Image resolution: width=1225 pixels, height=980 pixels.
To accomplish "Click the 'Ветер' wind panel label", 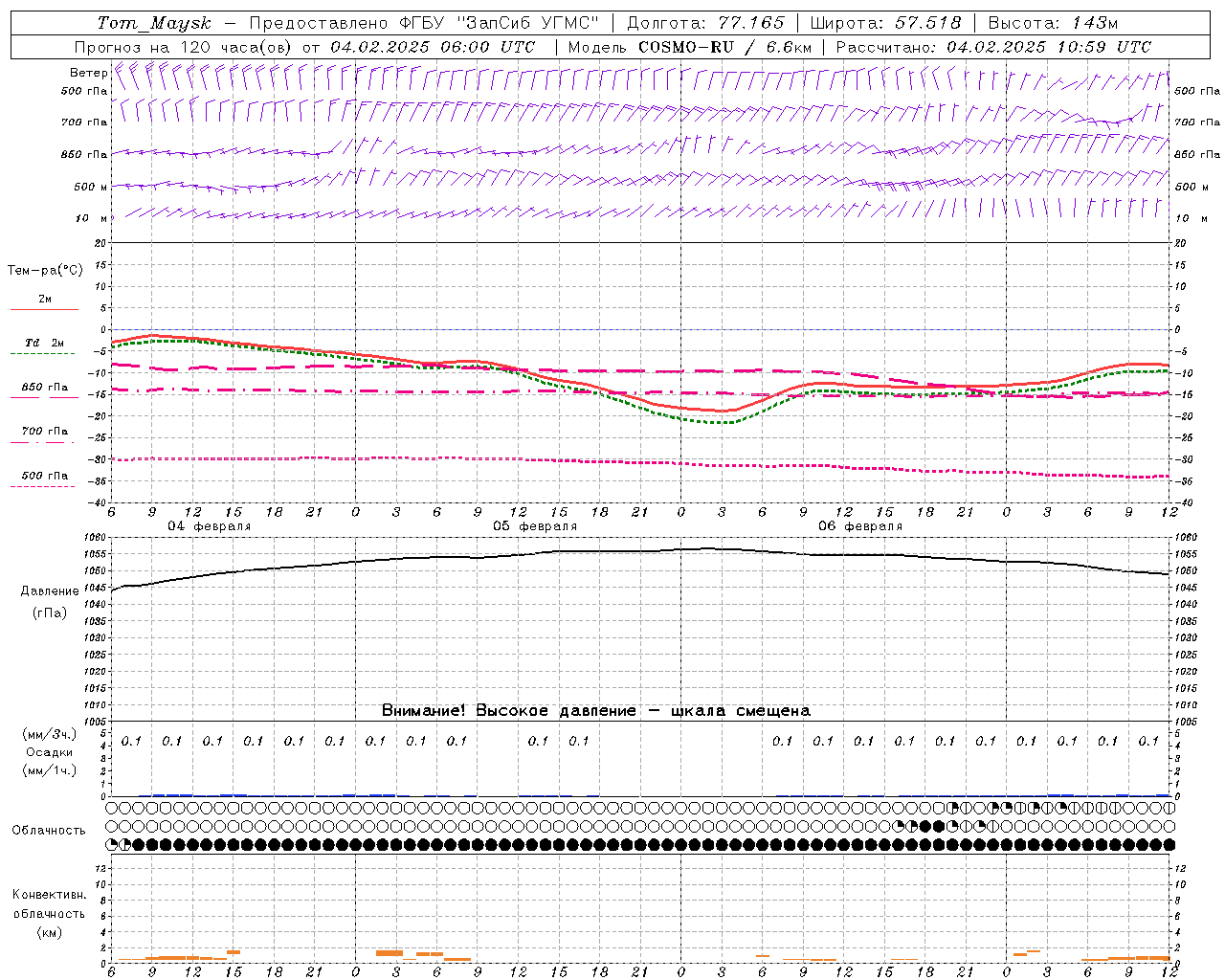I will click(x=88, y=73).
